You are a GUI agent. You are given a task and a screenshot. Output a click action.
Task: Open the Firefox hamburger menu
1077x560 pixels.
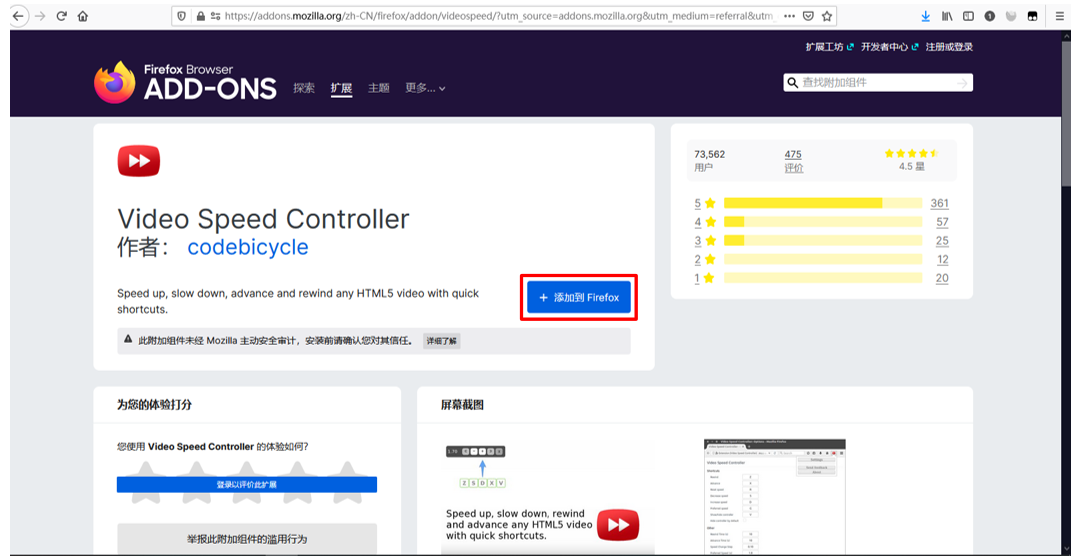pyautogui.click(x=1060, y=16)
